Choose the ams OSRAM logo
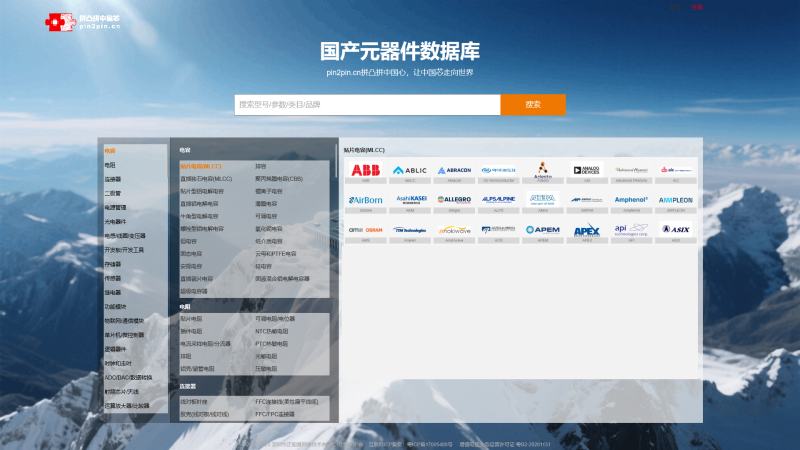The height and width of the screenshot is (450, 800). pos(365,230)
